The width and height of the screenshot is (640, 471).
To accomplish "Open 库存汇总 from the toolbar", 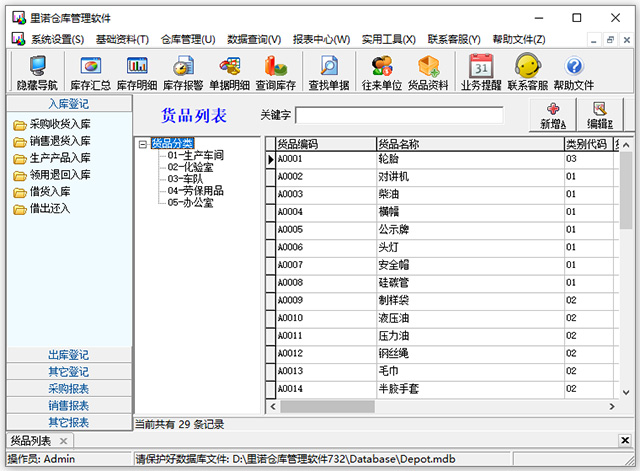I will tap(90, 72).
